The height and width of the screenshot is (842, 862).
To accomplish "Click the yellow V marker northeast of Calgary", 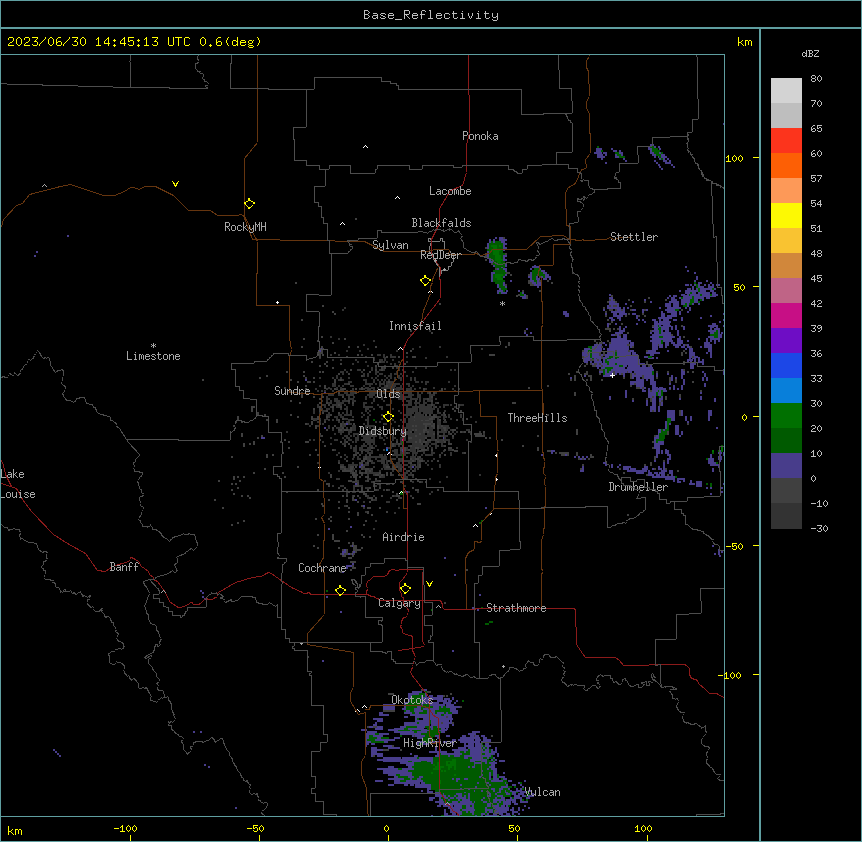I will click(429, 584).
